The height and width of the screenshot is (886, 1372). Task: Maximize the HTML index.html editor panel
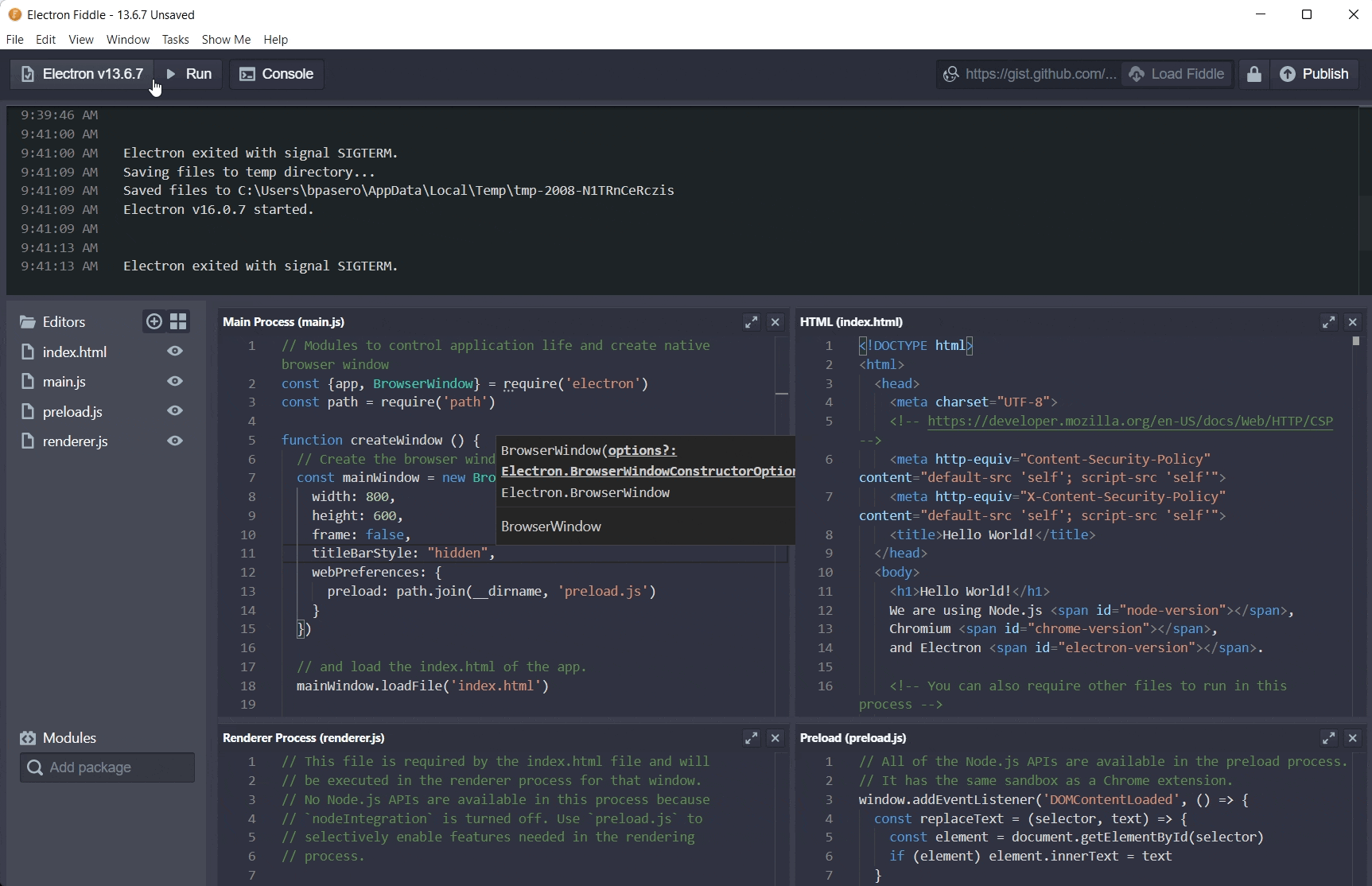(1329, 322)
